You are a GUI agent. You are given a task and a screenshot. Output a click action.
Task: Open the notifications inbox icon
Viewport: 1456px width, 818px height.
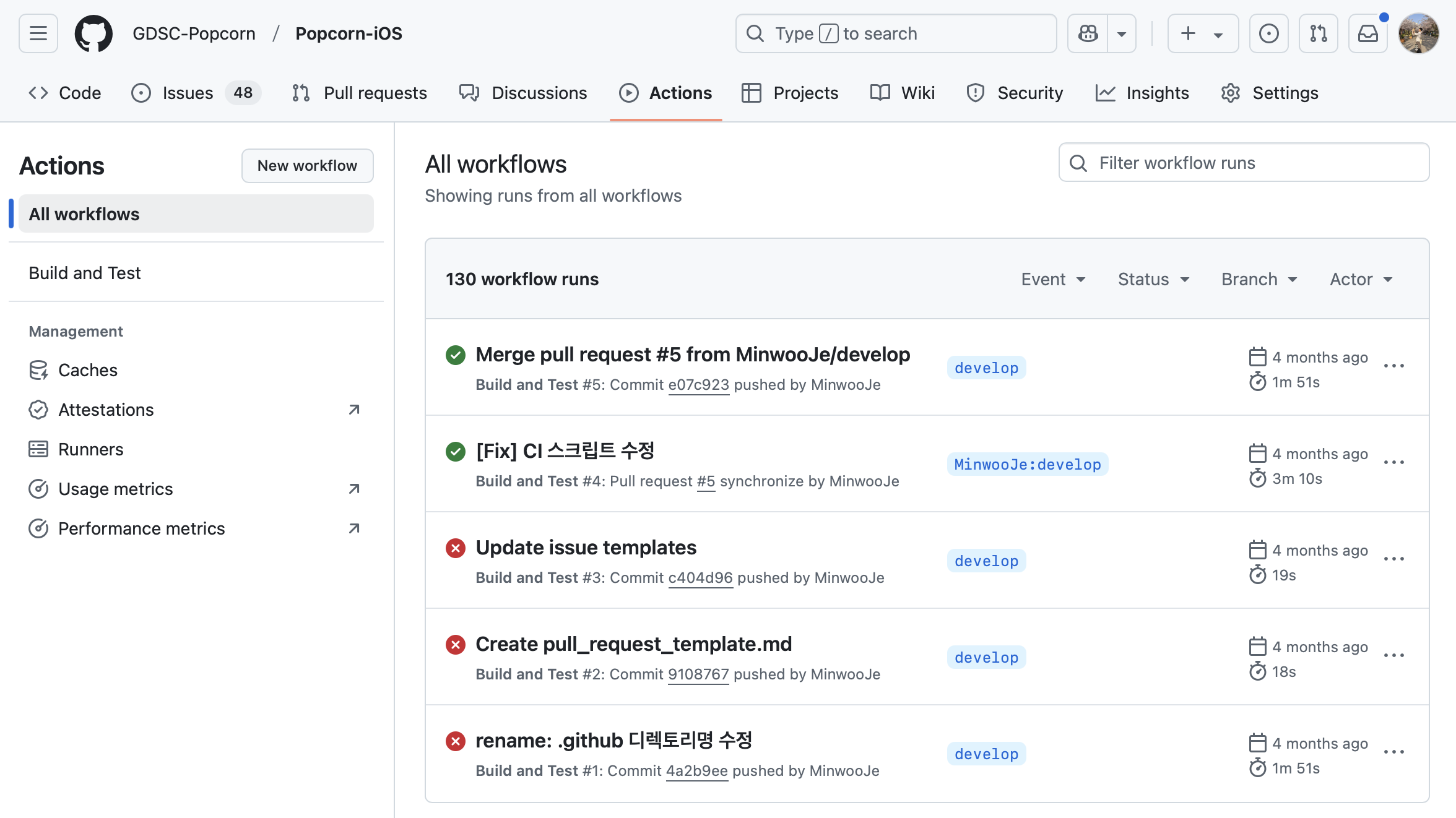point(1367,33)
